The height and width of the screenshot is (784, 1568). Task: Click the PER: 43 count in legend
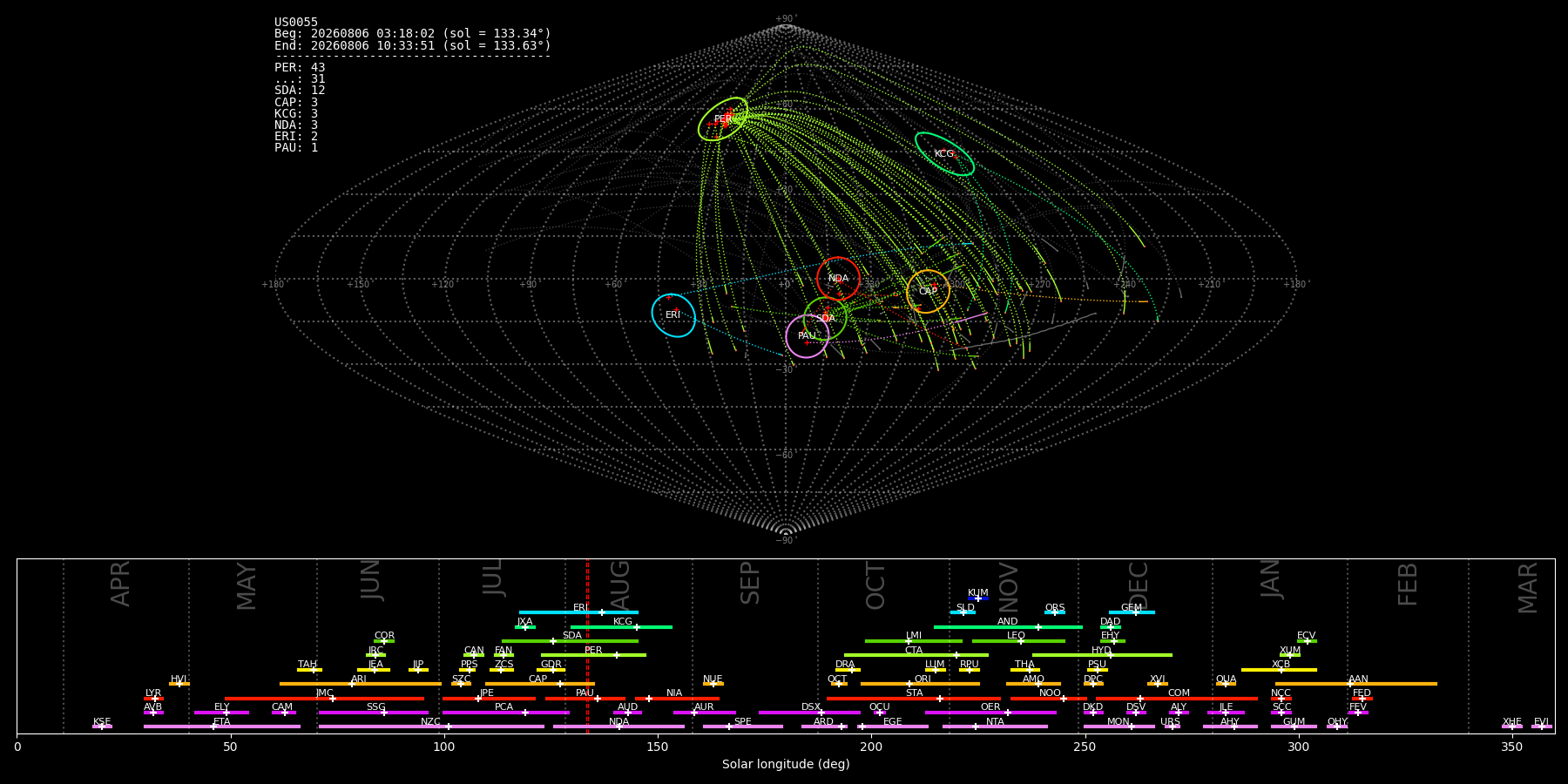click(300, 67)
